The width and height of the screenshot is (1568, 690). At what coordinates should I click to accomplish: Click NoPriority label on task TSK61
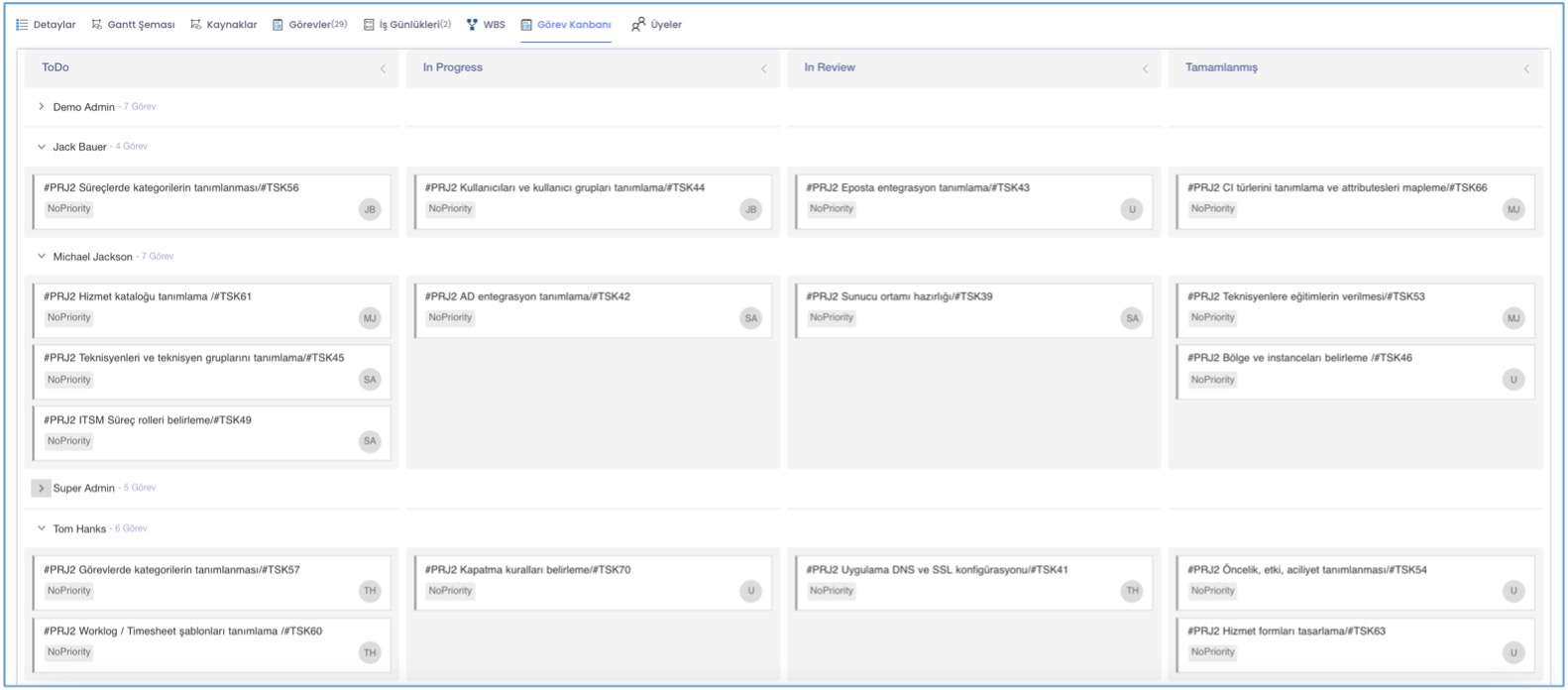[x=69, y=318]
